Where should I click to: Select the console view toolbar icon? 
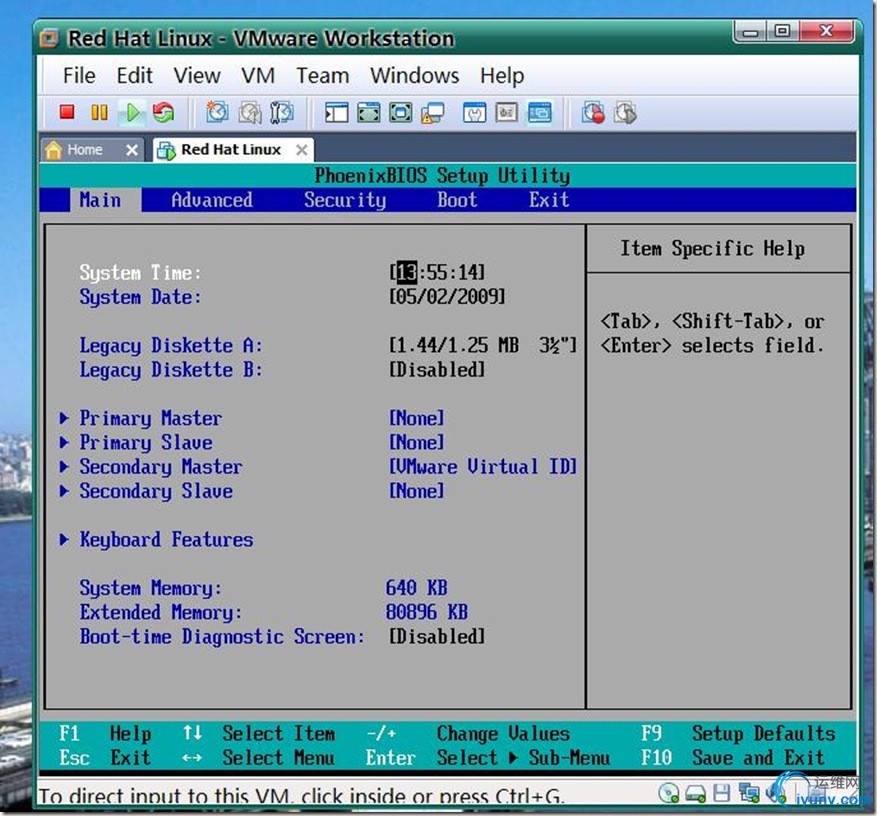click(539, 112)
